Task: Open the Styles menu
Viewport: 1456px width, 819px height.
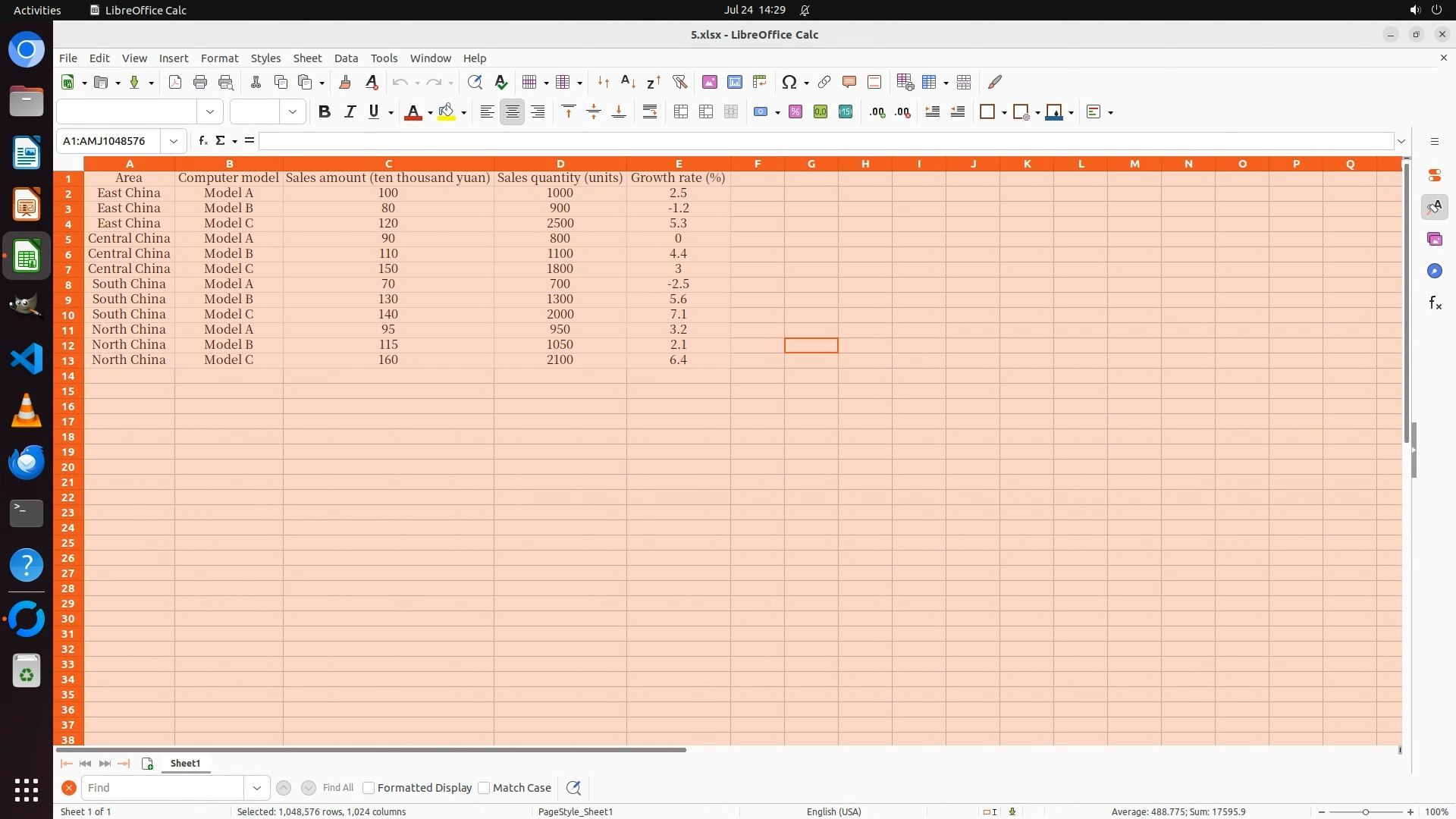Action: tap(265, 58)
